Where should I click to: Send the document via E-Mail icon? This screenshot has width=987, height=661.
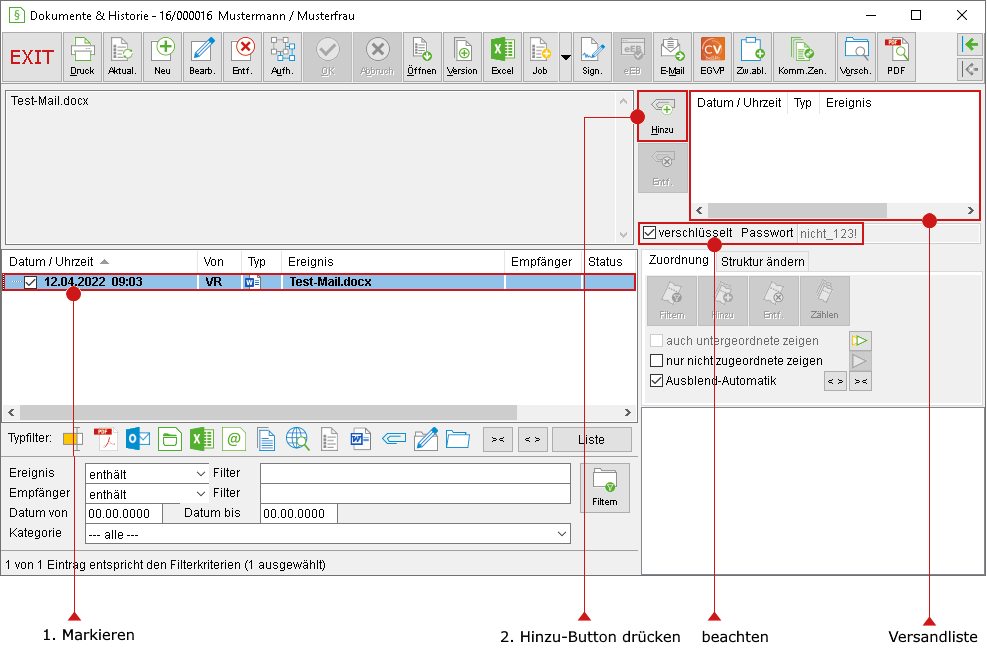tap(672, 57)
